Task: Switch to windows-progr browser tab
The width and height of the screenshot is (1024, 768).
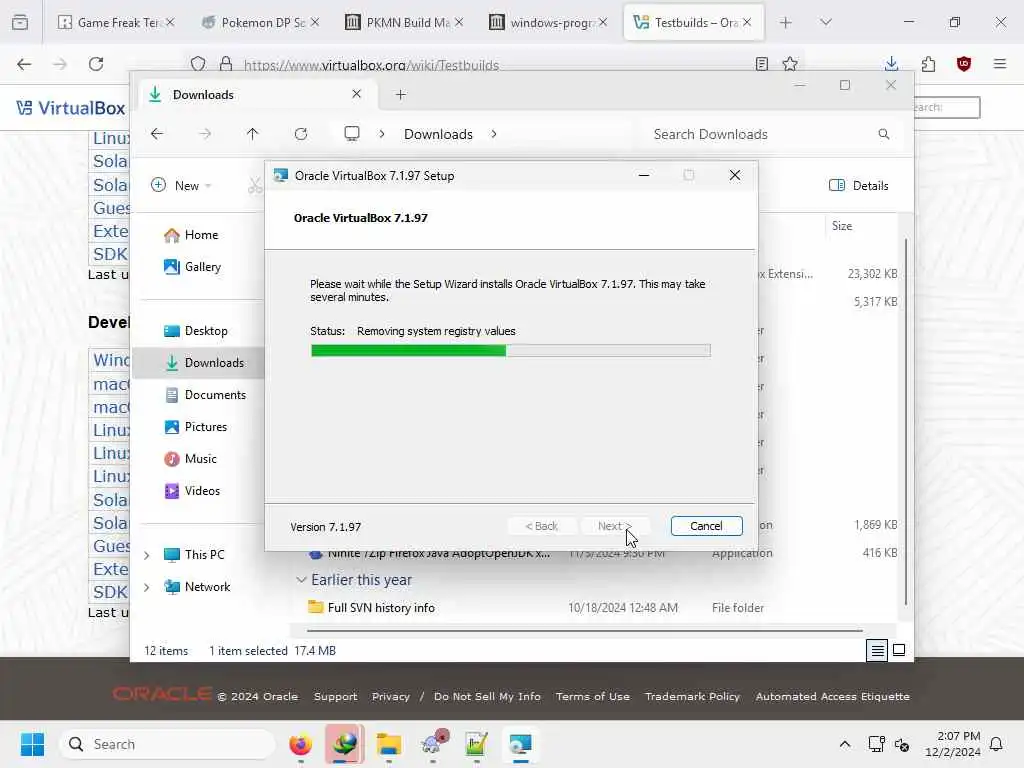Action: (548, 22)
